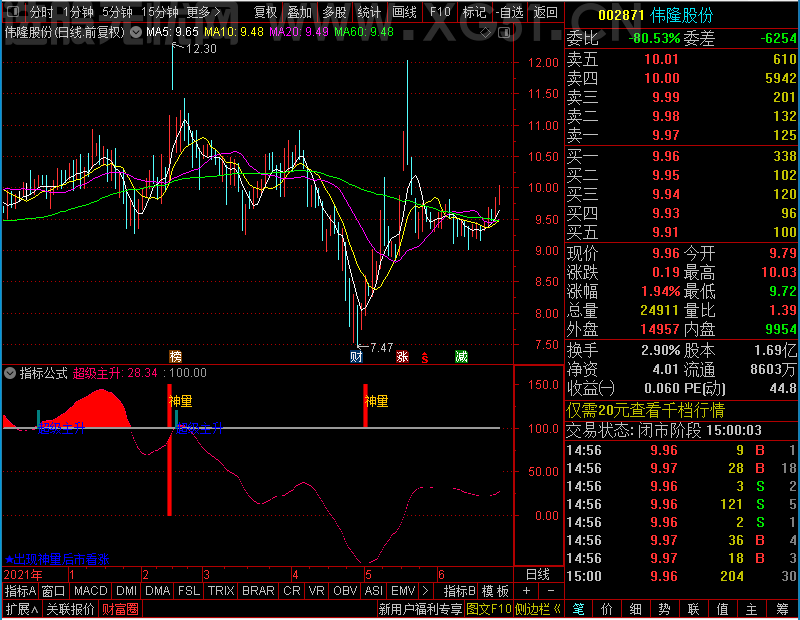
Task: Open the chart settings circle next to 伟隆股份(日线.前复权)
Action: pos(136,33)
